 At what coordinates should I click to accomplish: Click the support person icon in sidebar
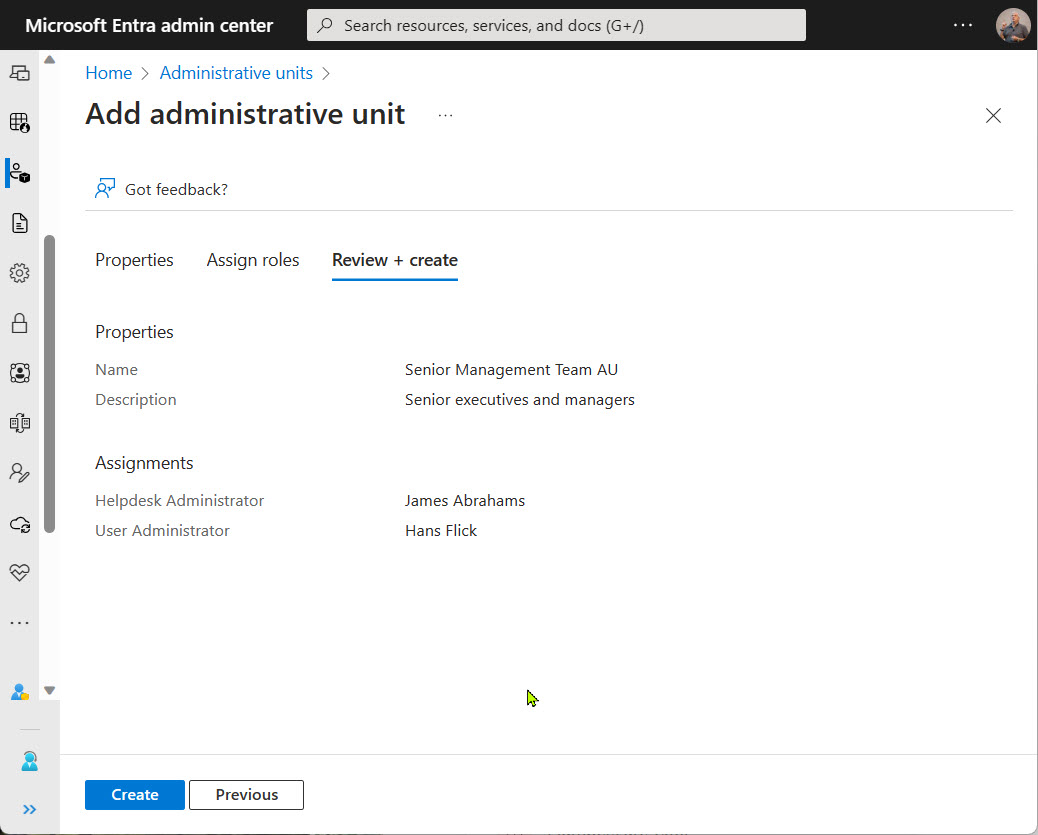coord(29,762)
